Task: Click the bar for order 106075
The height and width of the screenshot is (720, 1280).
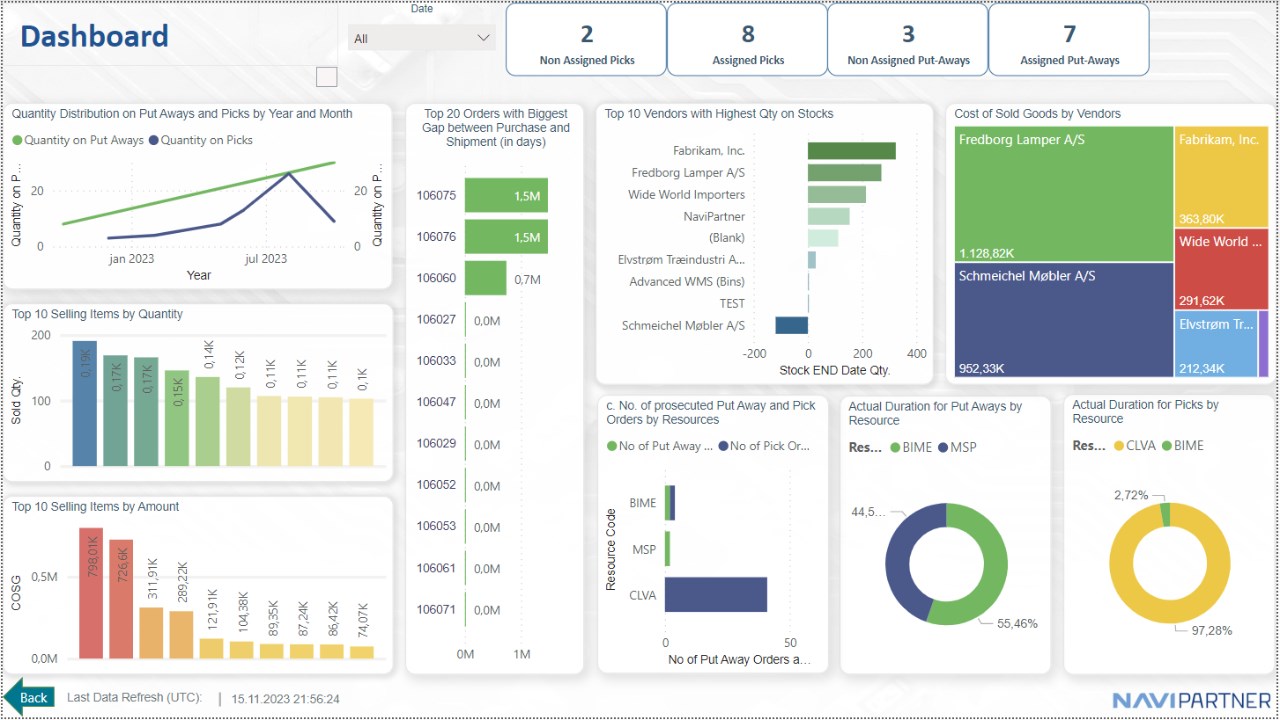Action: coord(507,195)
